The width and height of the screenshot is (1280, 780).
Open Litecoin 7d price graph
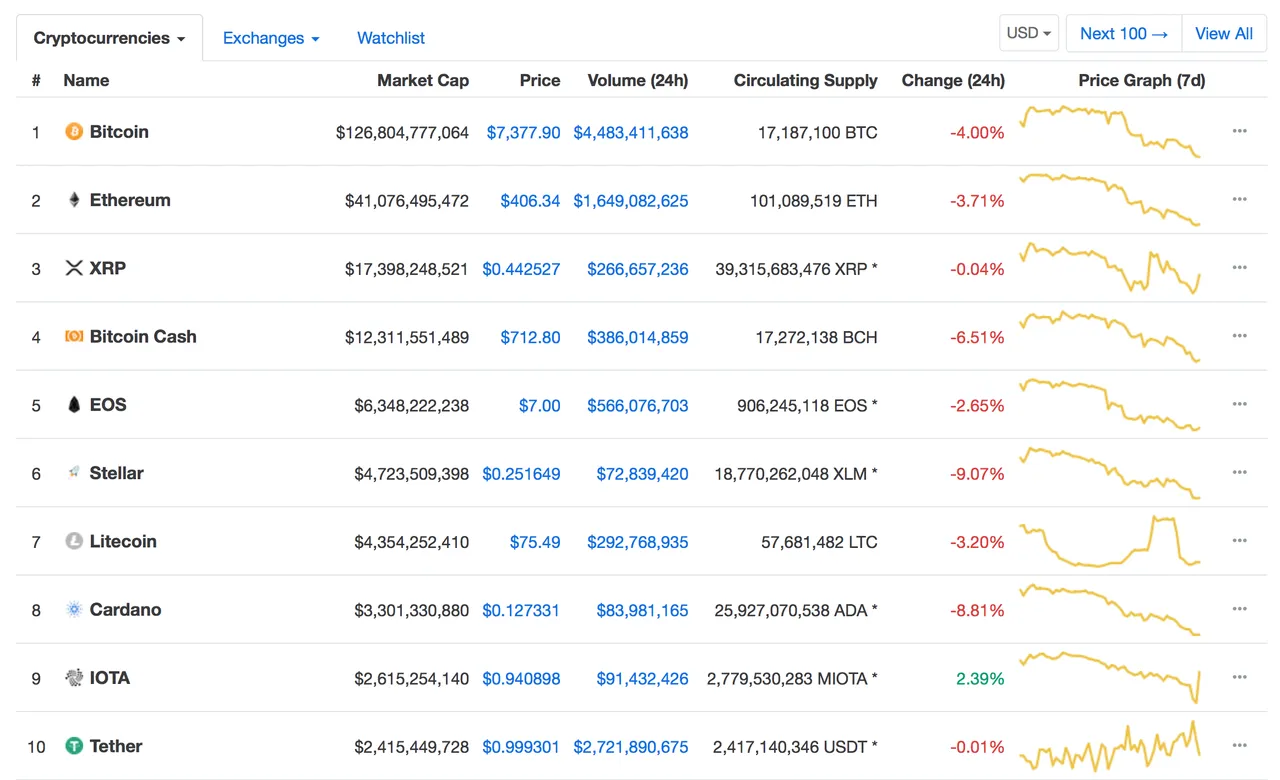point(1110,541)
